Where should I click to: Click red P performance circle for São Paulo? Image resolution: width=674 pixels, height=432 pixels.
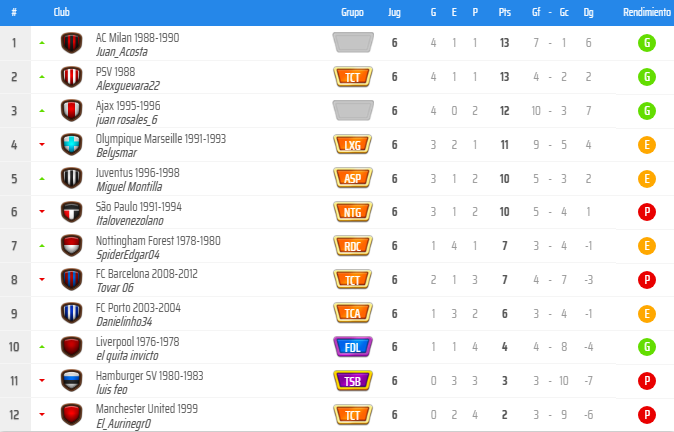(647, 212)
